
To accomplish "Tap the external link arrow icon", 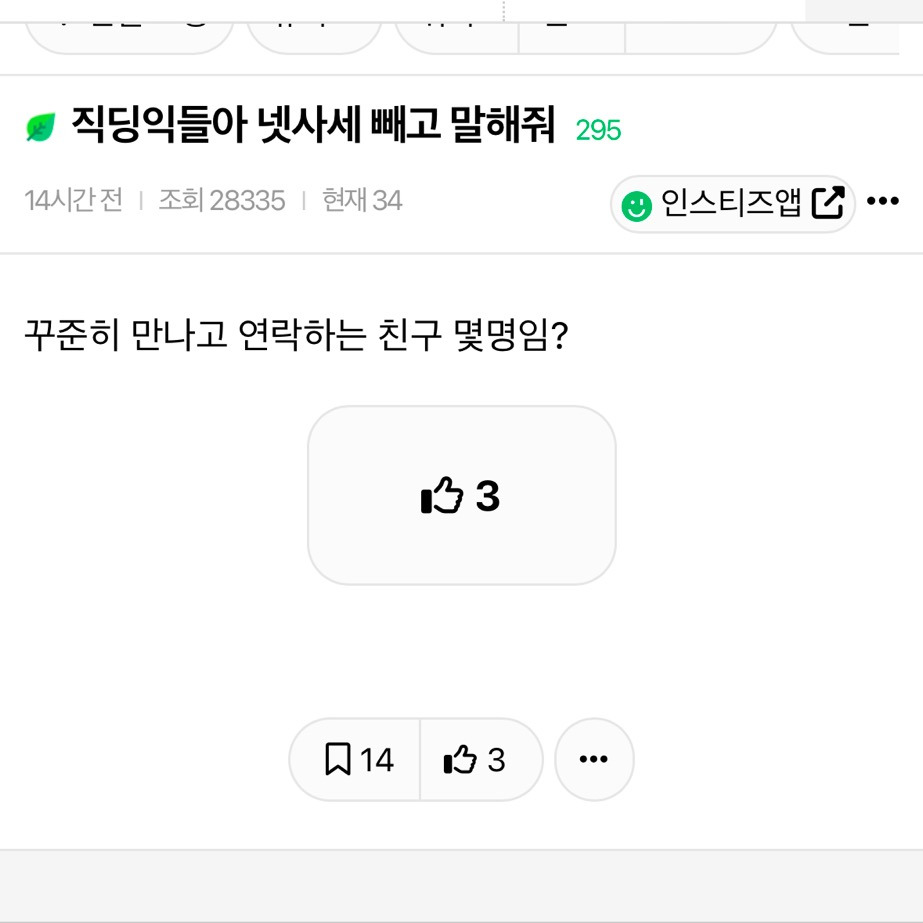I will 827,203.
